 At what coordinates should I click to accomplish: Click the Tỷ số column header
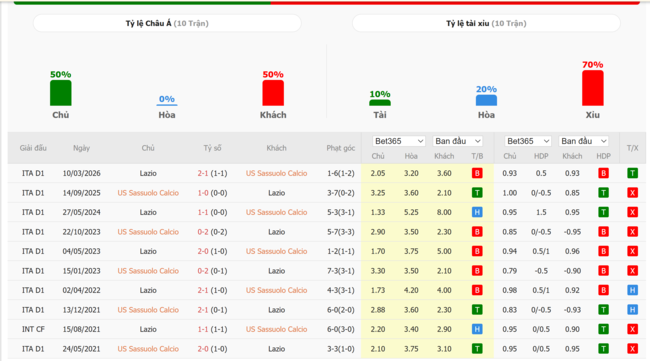(x=212, y=148)
